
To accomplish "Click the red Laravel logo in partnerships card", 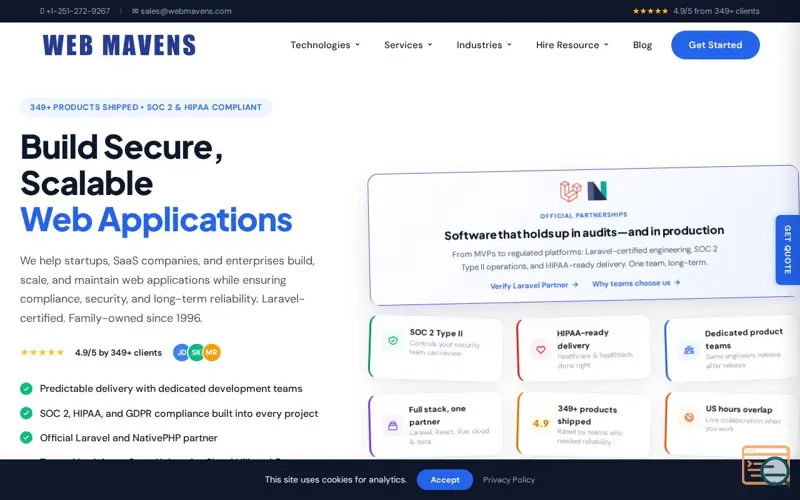I will pos(570,191).
